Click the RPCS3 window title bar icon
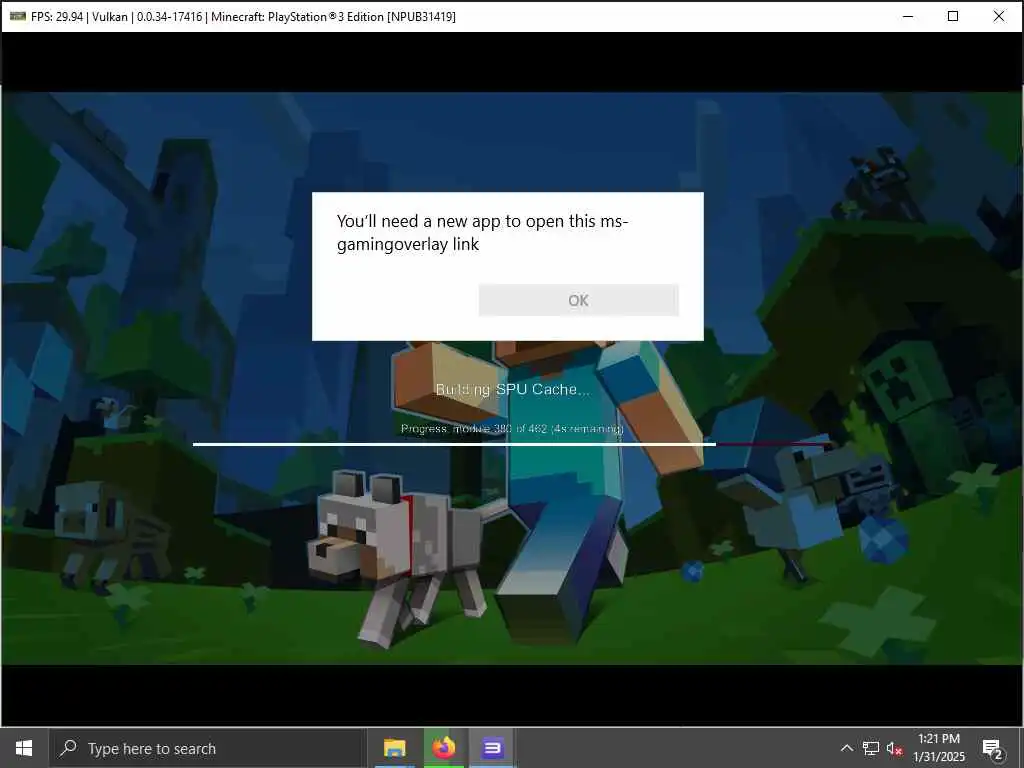This screenshot has height=768, width=1024. [18, 16]
